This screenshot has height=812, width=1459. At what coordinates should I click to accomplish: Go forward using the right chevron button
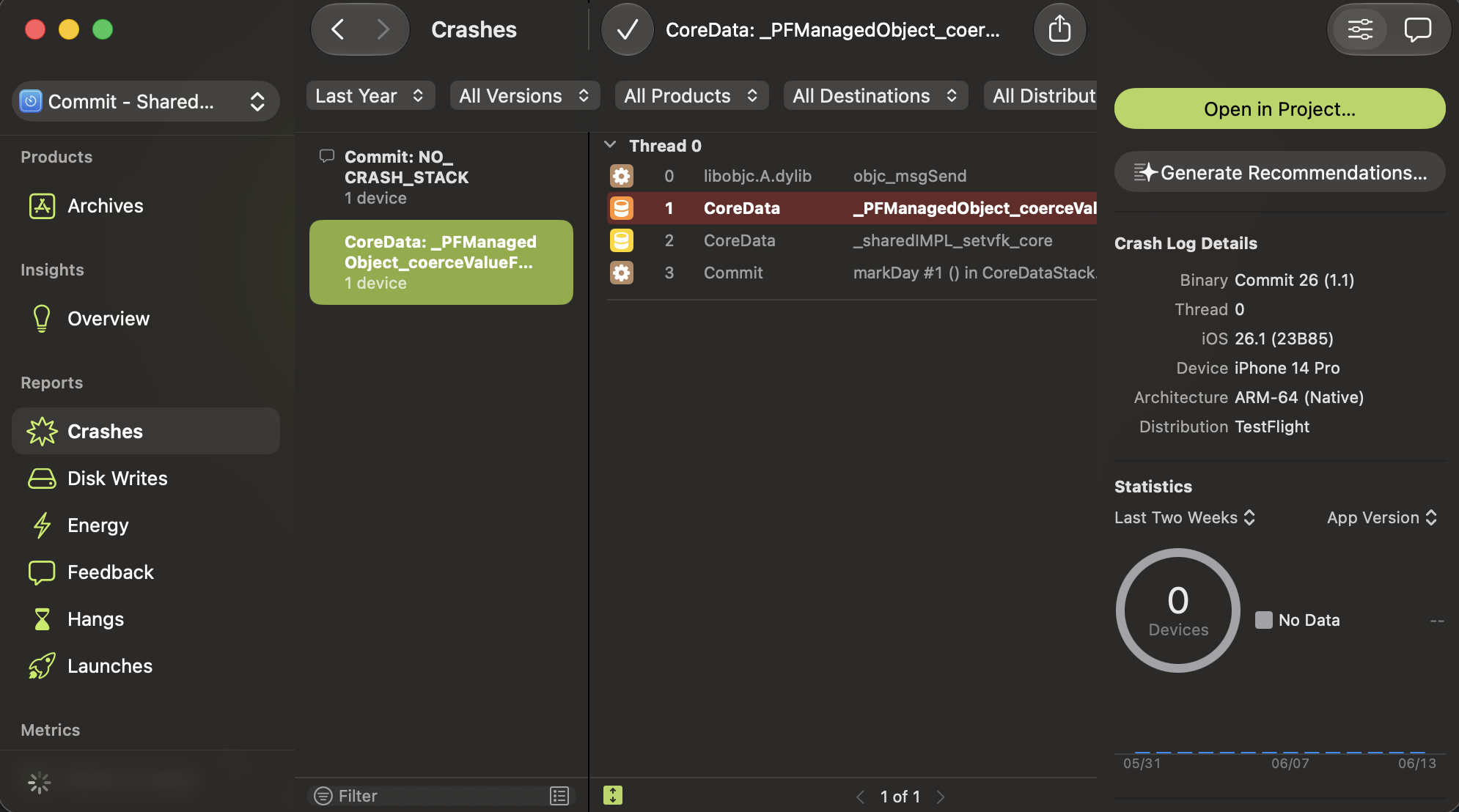point(382,29)
